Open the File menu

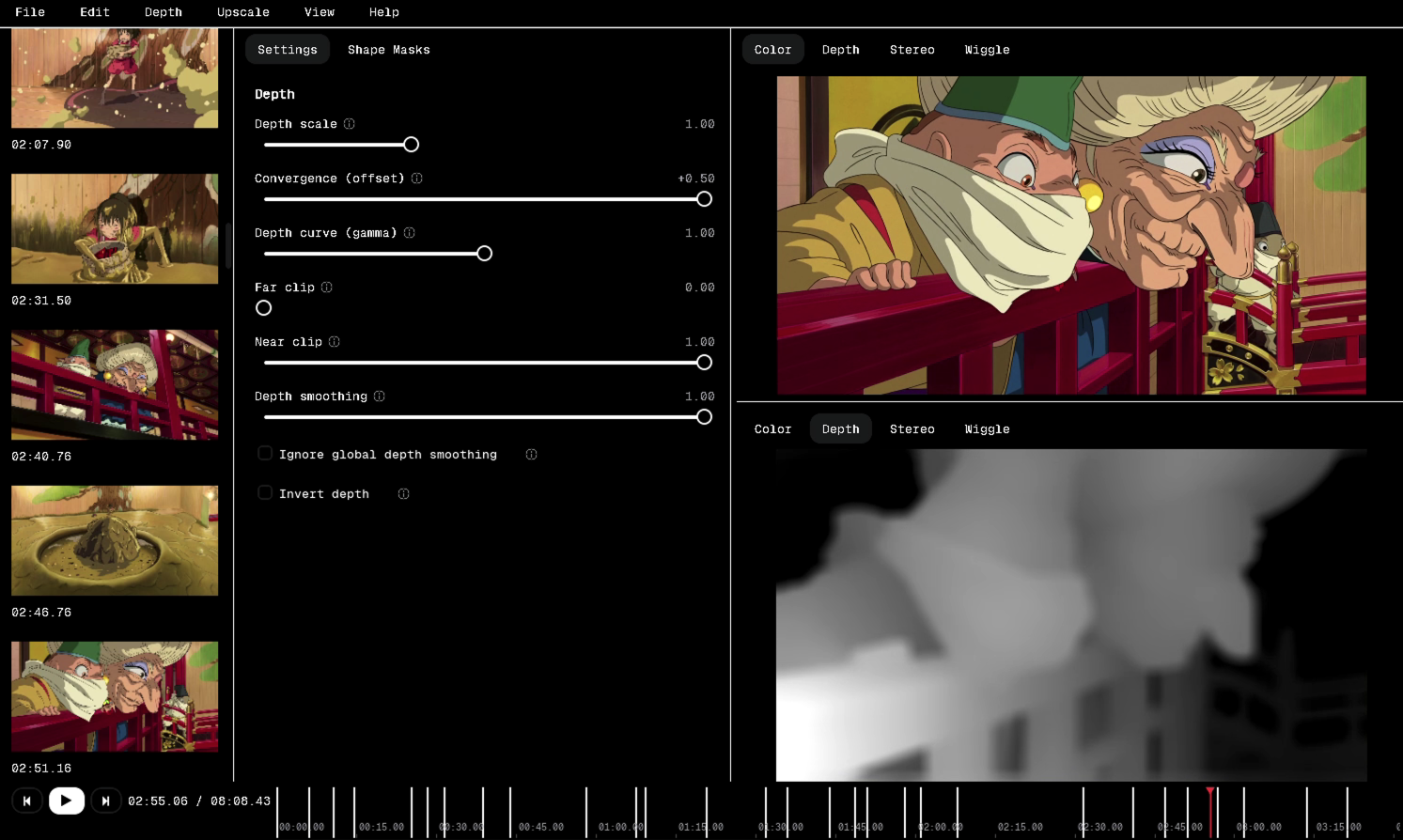pos(30,12)
